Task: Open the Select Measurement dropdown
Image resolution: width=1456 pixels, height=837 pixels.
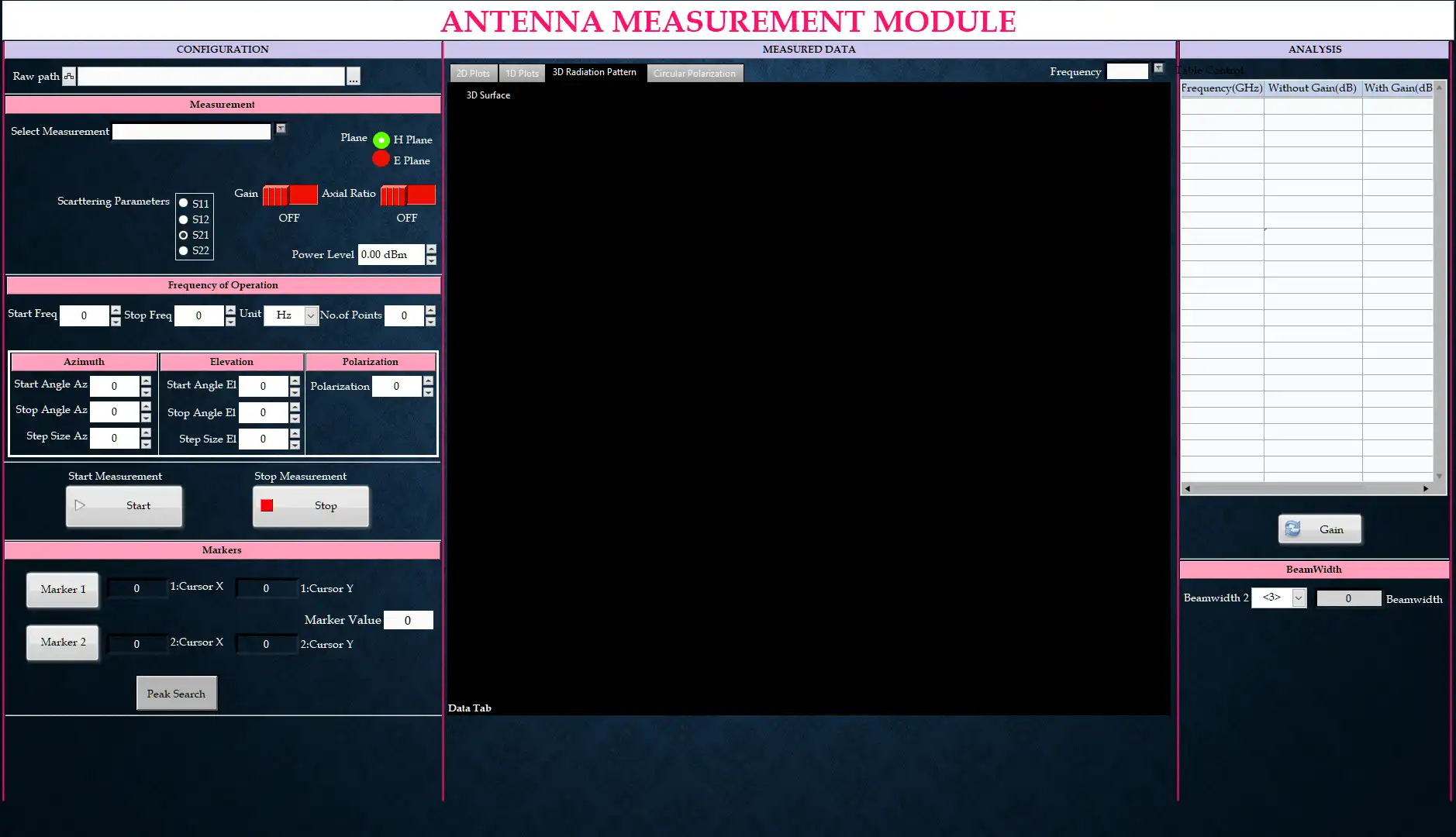Action: click(x=281, y=129)
